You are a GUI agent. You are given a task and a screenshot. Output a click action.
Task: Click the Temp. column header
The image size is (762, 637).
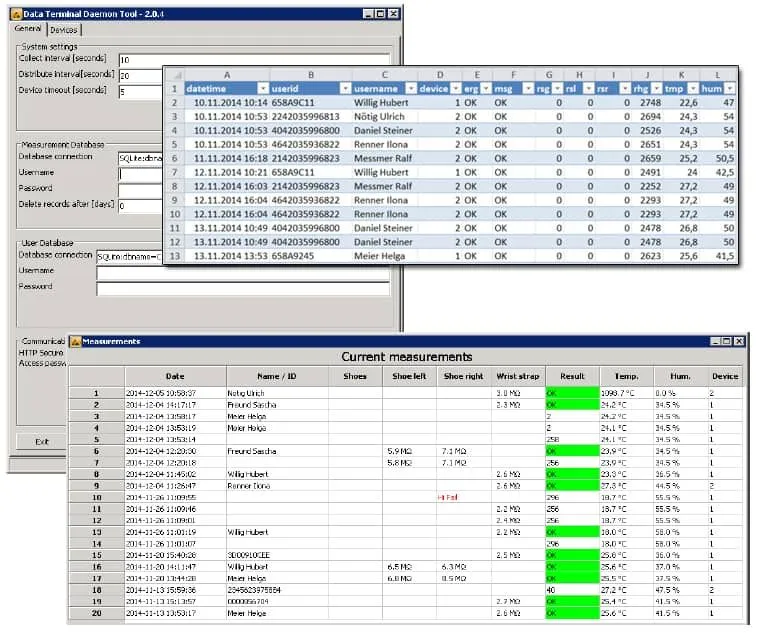click(626, 376)
